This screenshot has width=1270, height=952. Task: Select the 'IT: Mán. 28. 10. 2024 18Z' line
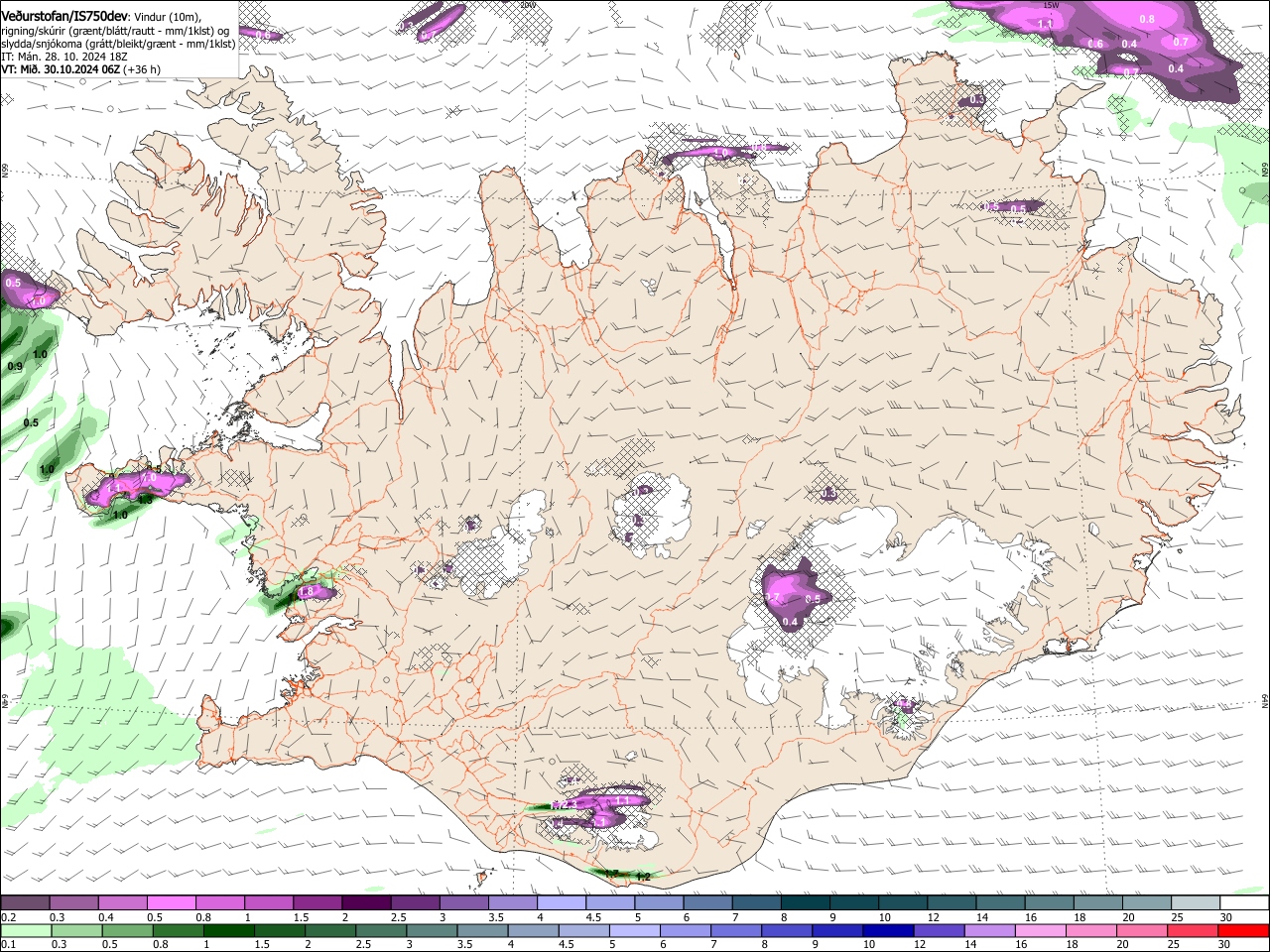tap(63, 57)
